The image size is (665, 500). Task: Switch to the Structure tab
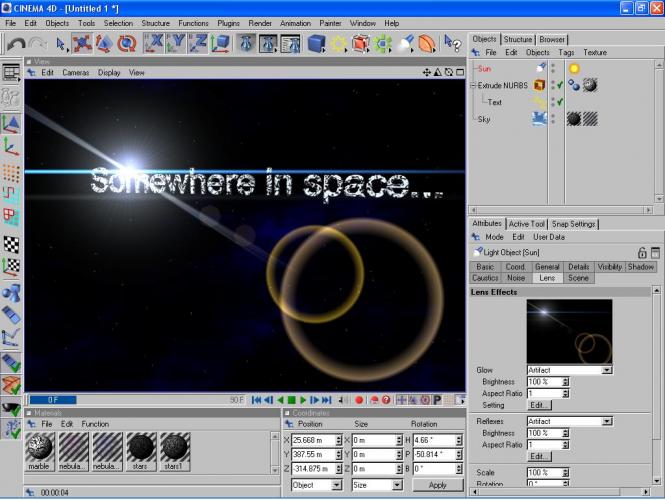[x=518, y=39]
